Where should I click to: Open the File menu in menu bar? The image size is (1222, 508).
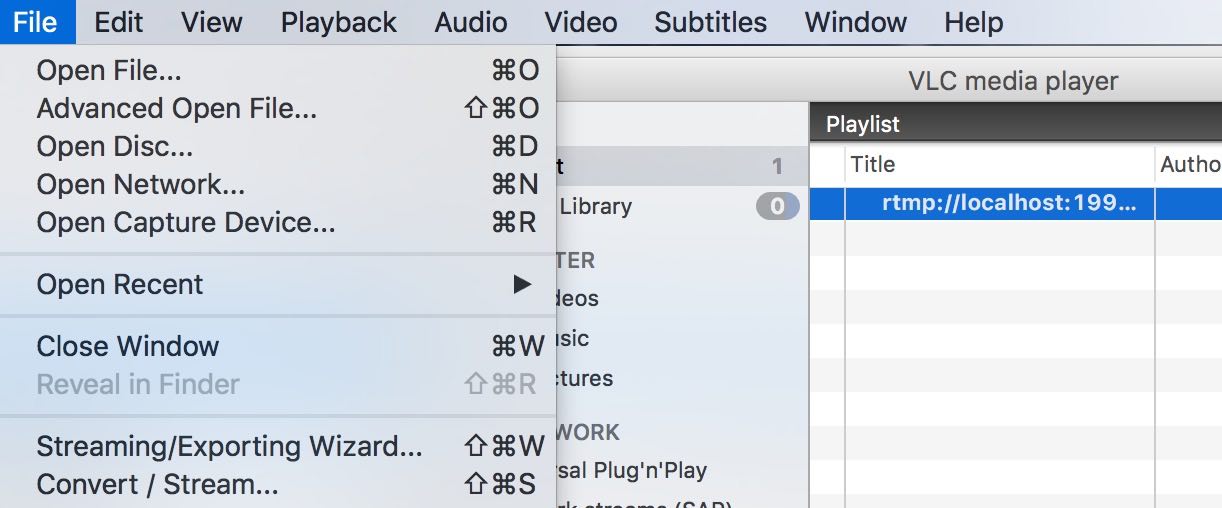pyautogui.click(x=37, y=22)
